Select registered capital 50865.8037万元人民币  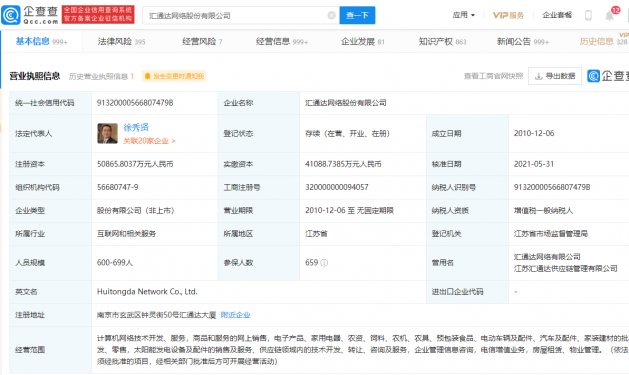(x=135, y=164)
